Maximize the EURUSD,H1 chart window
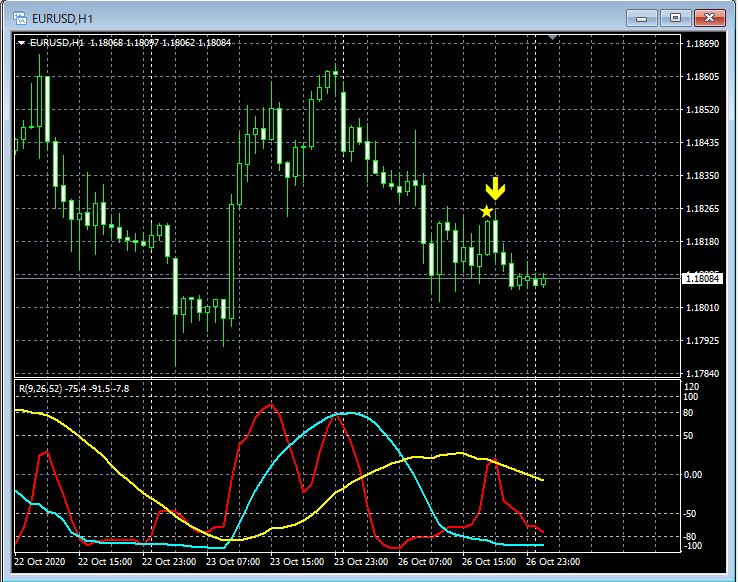738x582 pixels. (x=675, y=18)
